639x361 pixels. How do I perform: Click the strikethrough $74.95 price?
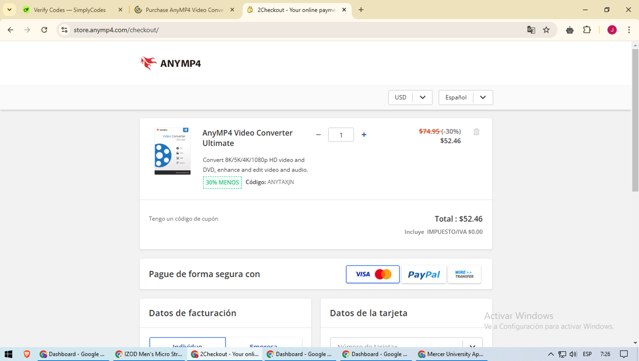(x=429, y=131)
